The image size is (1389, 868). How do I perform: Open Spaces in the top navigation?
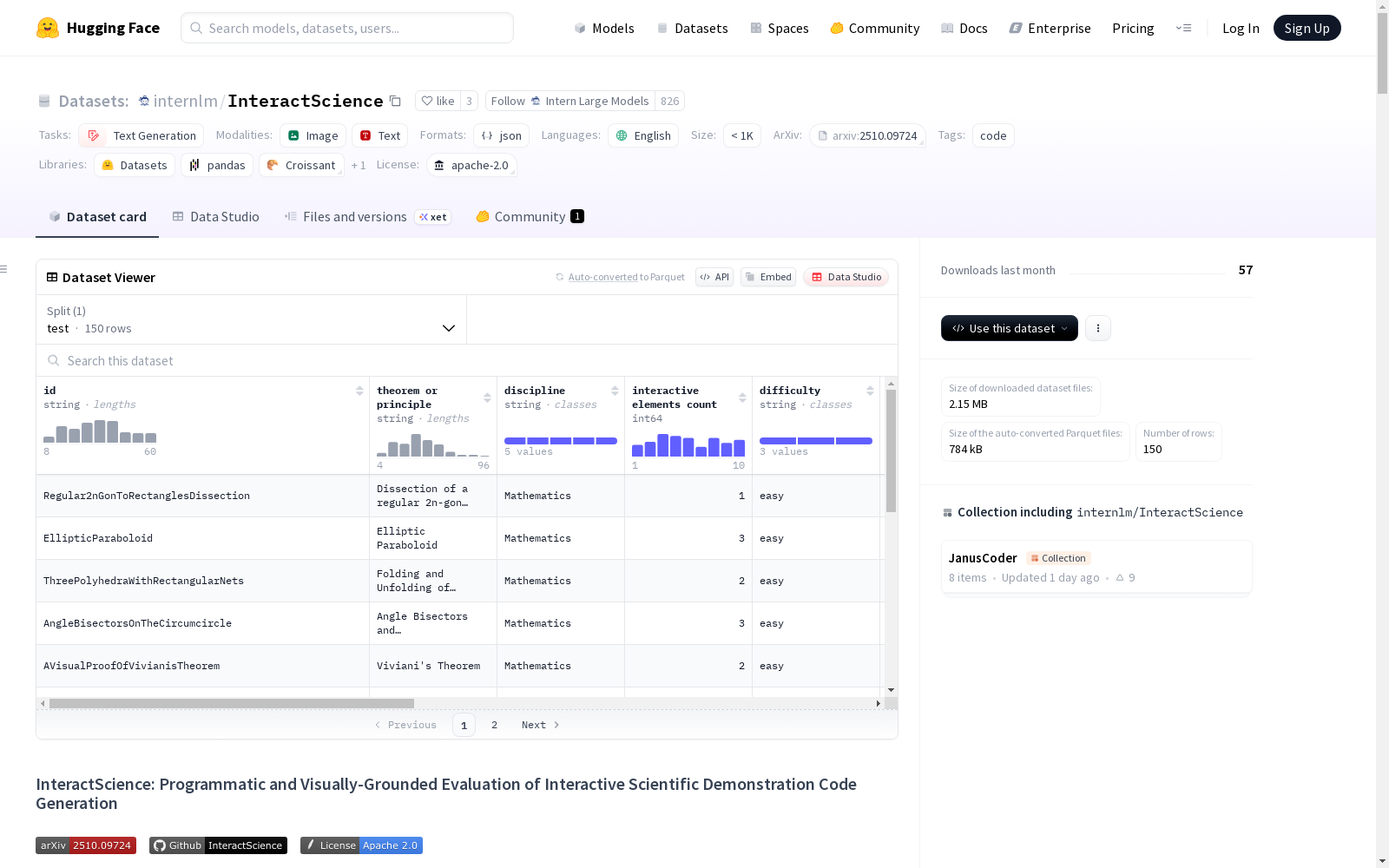[x=780, y=28]
